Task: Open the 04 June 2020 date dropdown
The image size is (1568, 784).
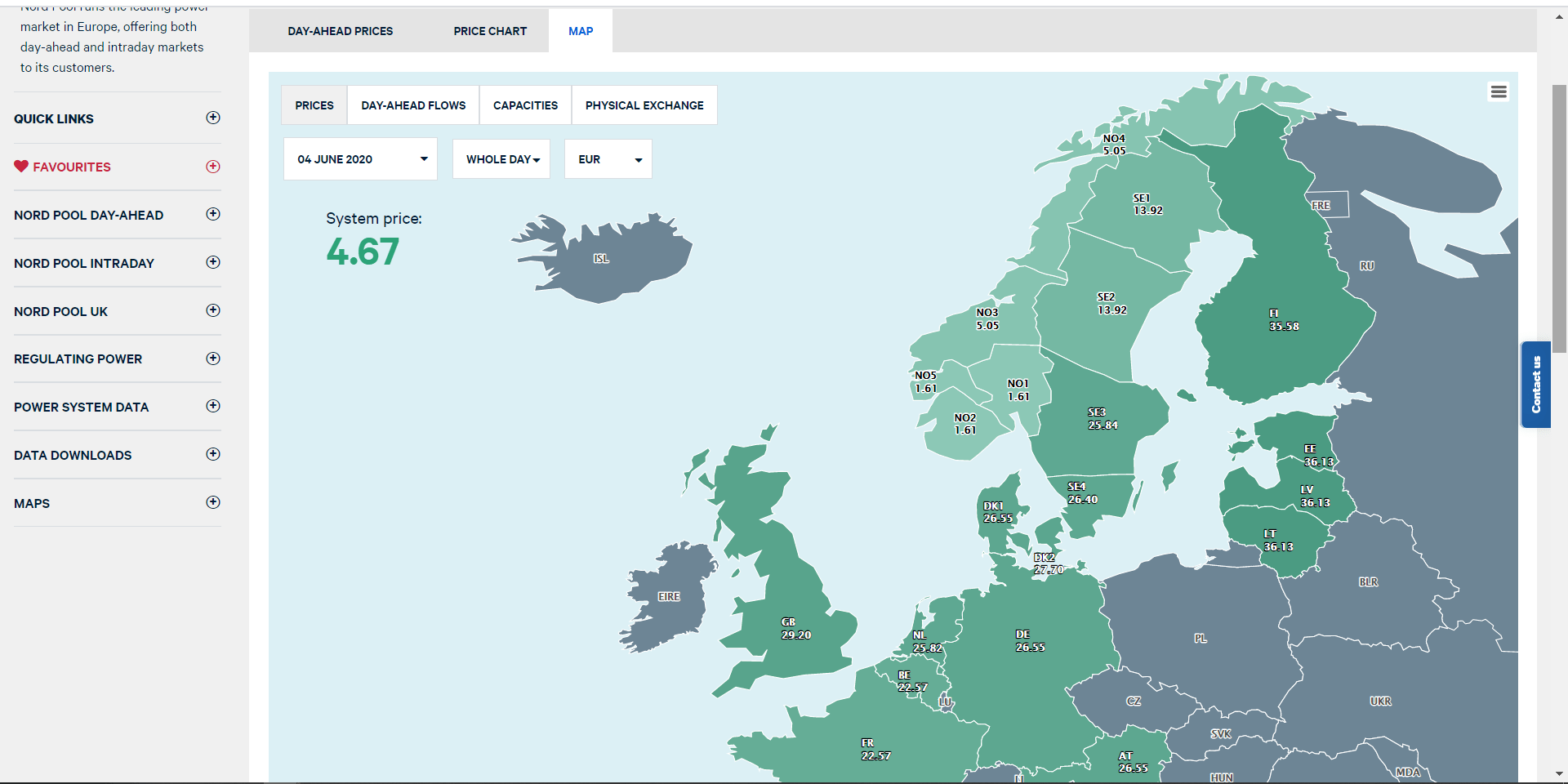Action: (360, 159)
